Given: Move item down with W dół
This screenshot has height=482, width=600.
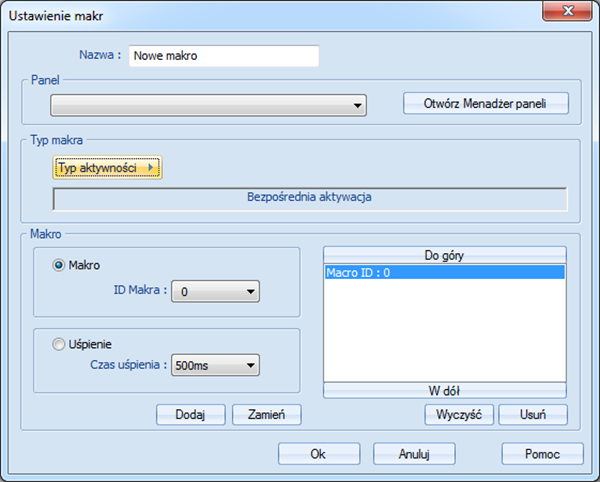Looking at the screenshot, I should click(x=445, y=391).
